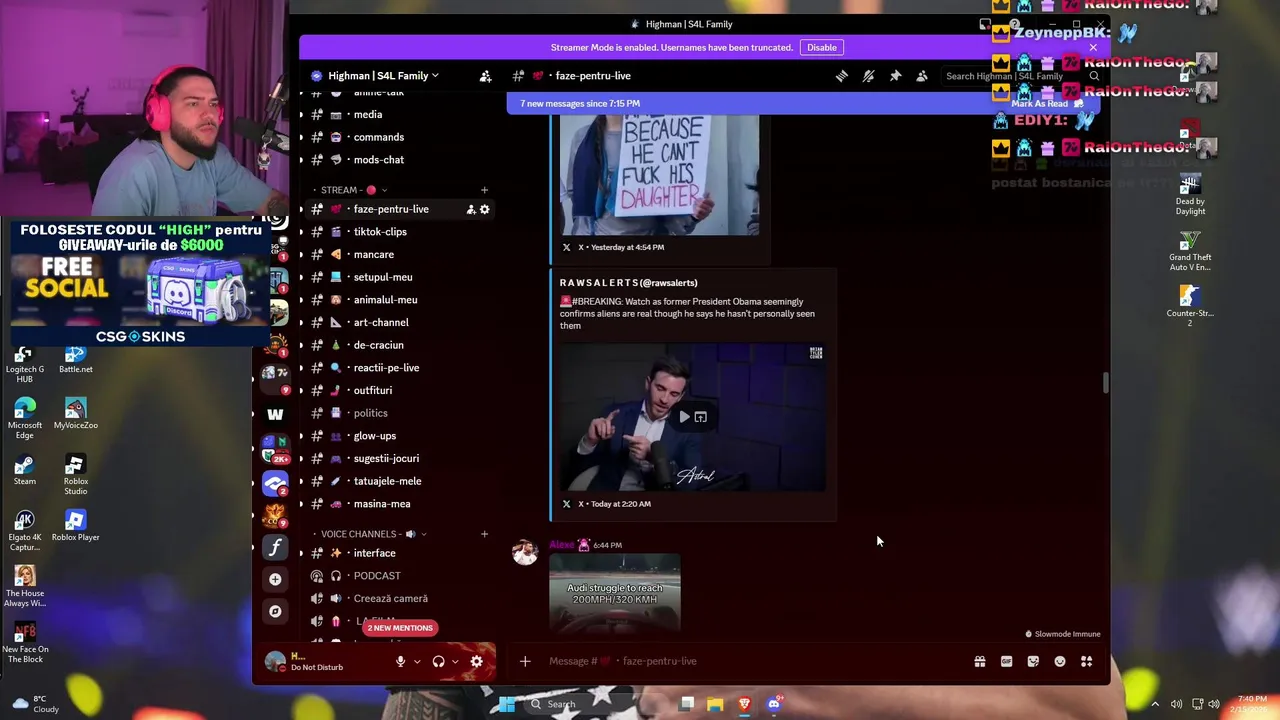Open the protest sign image embed
The height and width of the screenshot is (720, 1280).
pyautogui.click(x=659, y=175)
